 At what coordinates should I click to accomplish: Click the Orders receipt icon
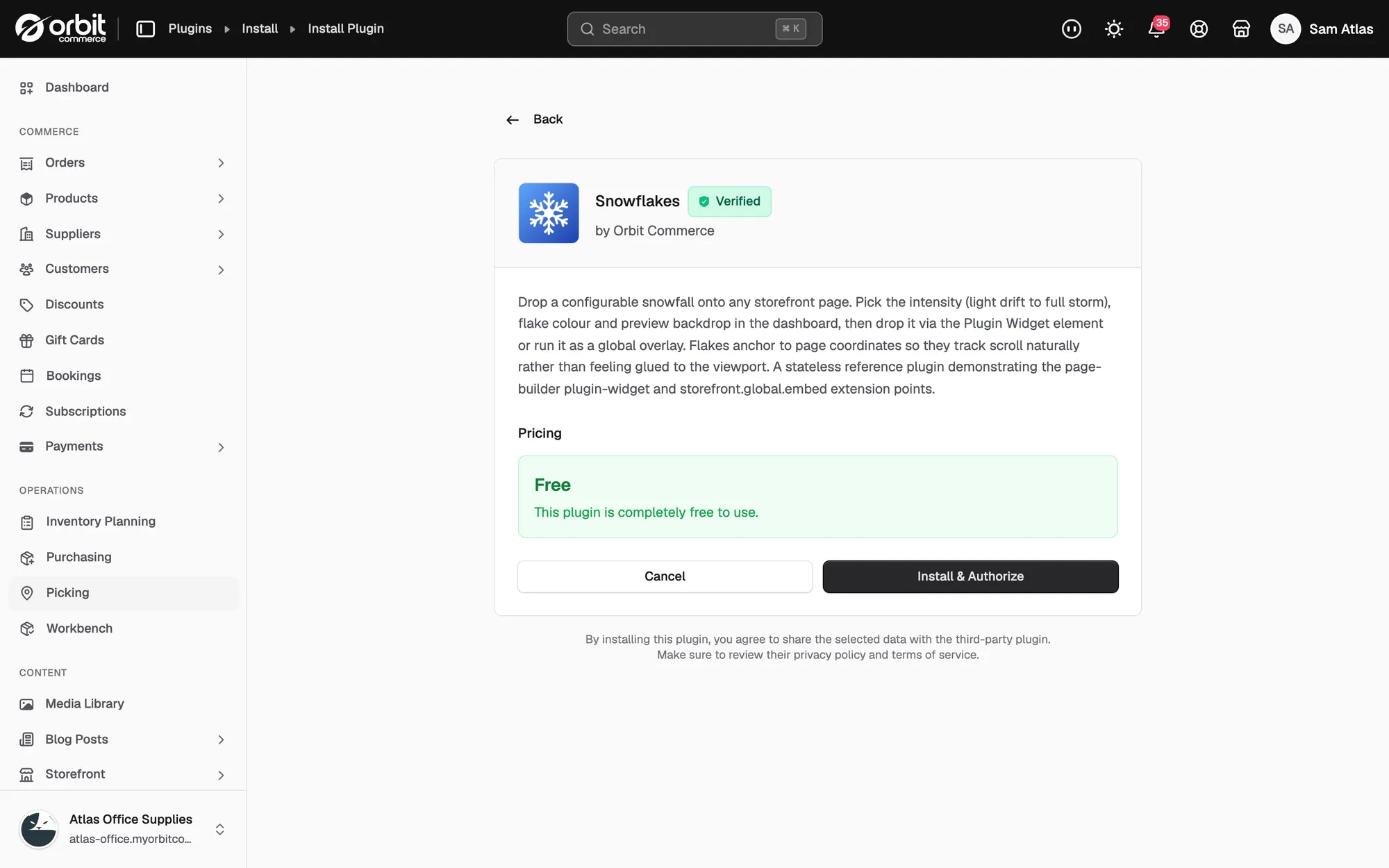26,164
